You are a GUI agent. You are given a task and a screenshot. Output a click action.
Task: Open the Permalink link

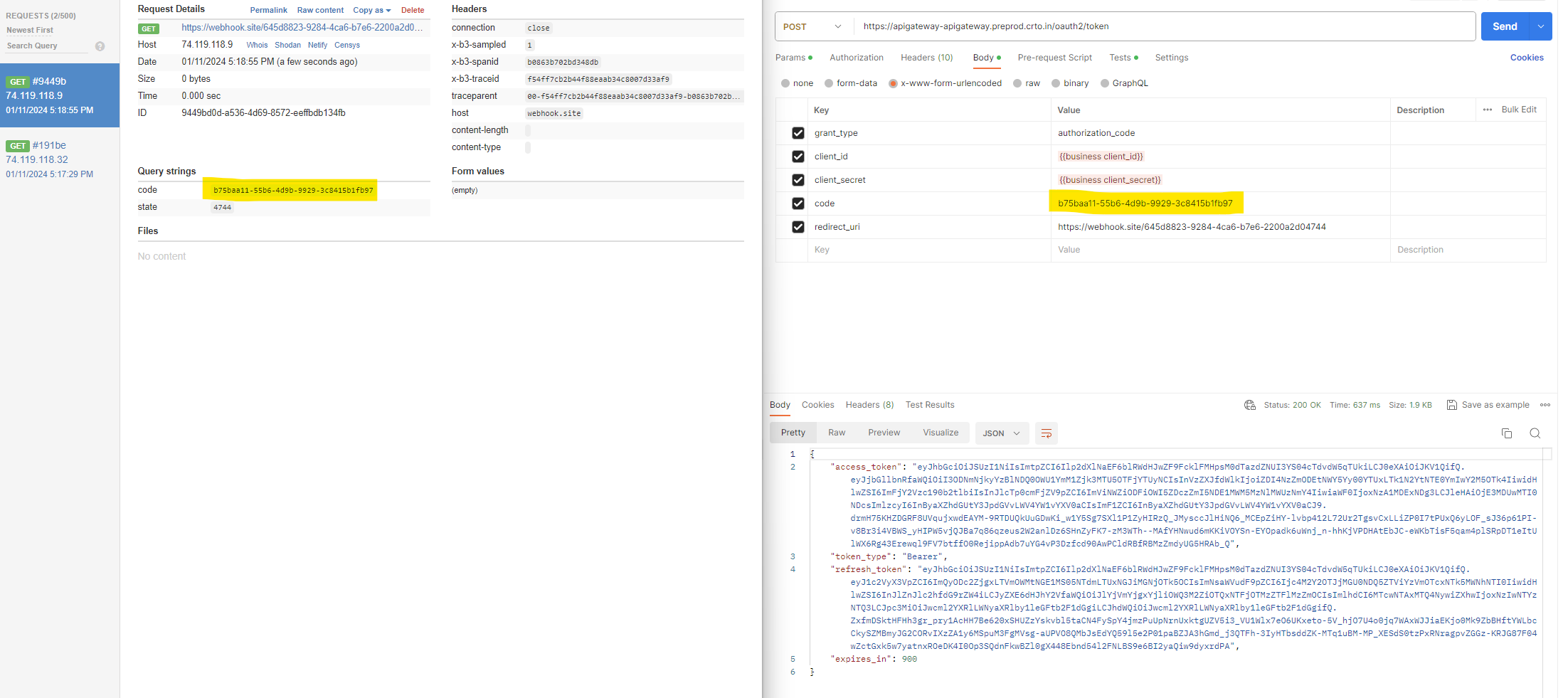coord(268,10)
